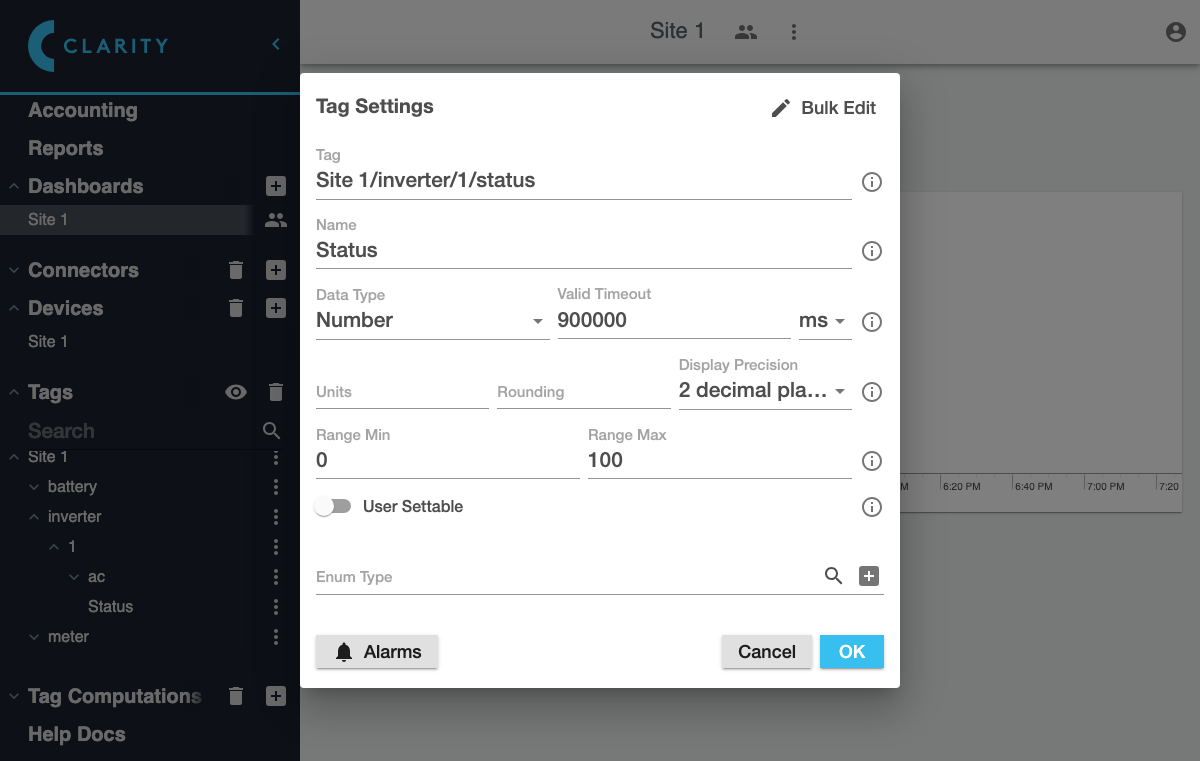1200x761 pixels.
Task: Click the info icon beside Tag field
Action: pyautogui.click(x=871, y=182)
